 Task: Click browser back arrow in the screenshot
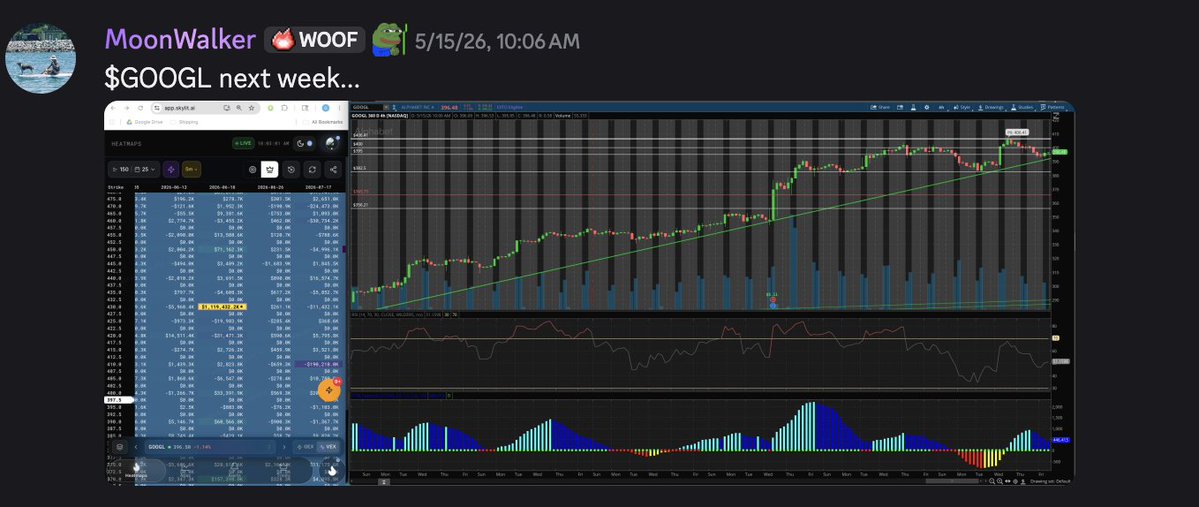(x=113, y=108)
